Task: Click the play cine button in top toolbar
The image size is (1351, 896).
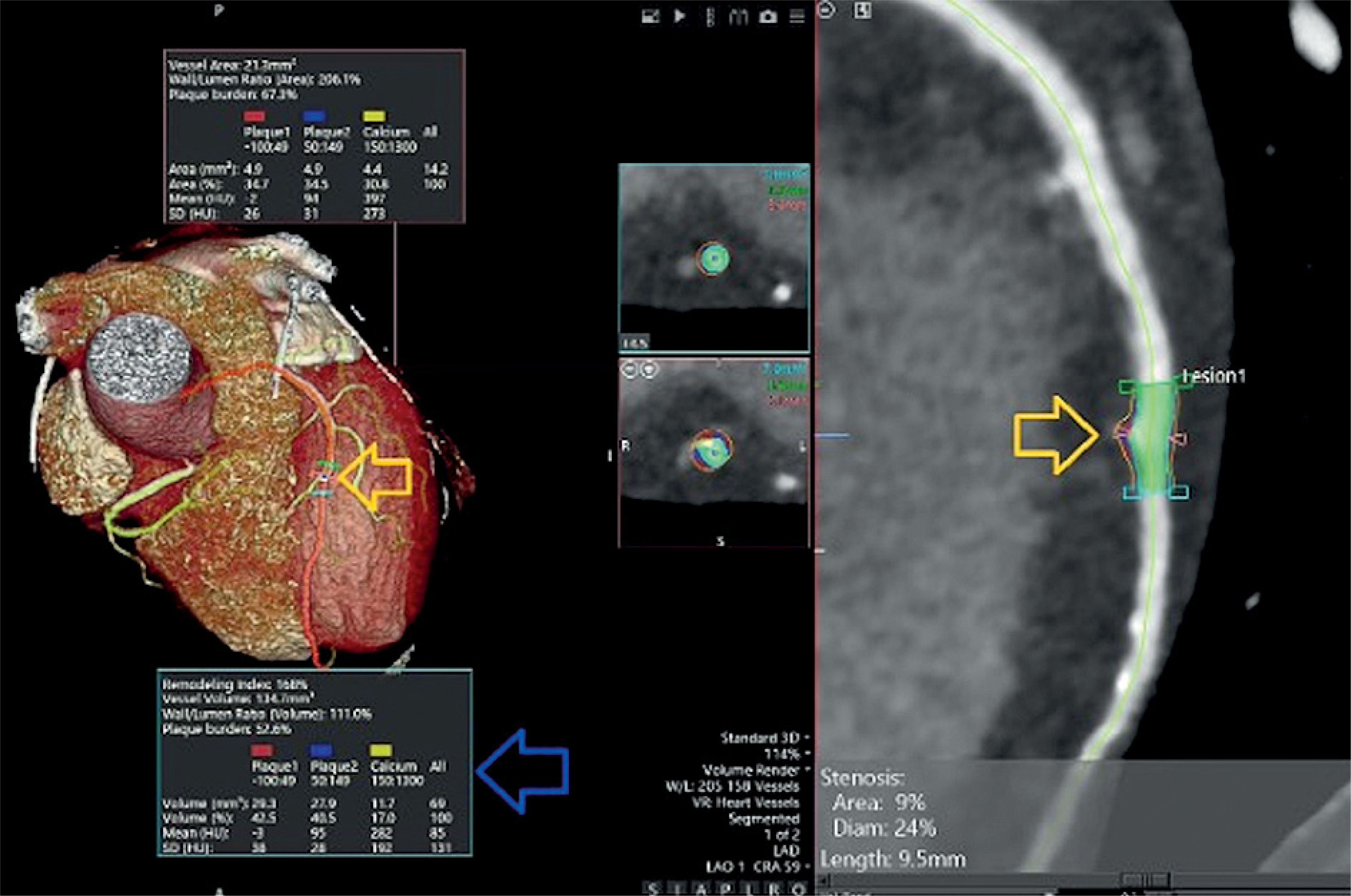Action: point(679,17)
